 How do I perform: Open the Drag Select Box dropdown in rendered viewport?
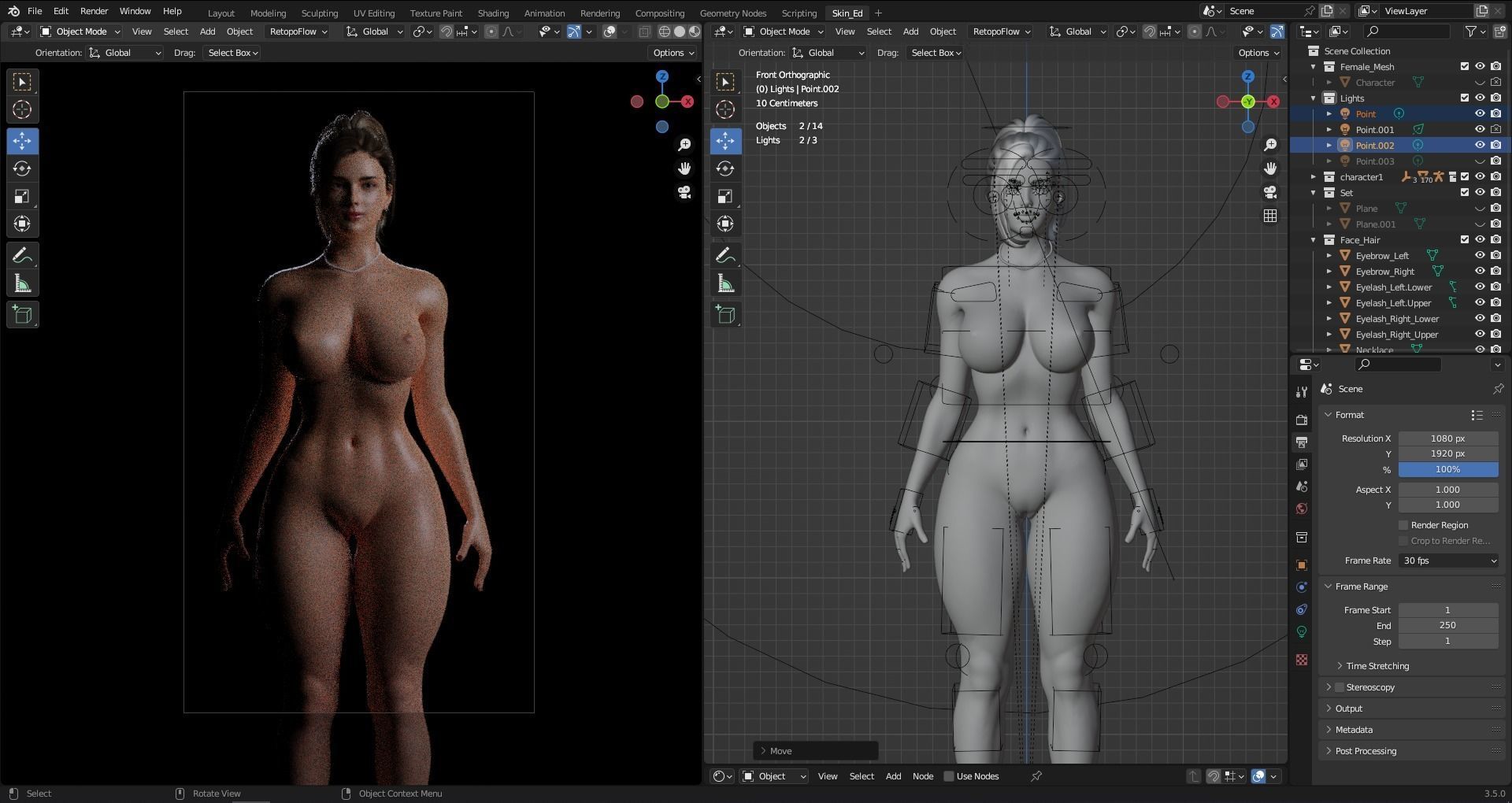click(x=232, y=53)
